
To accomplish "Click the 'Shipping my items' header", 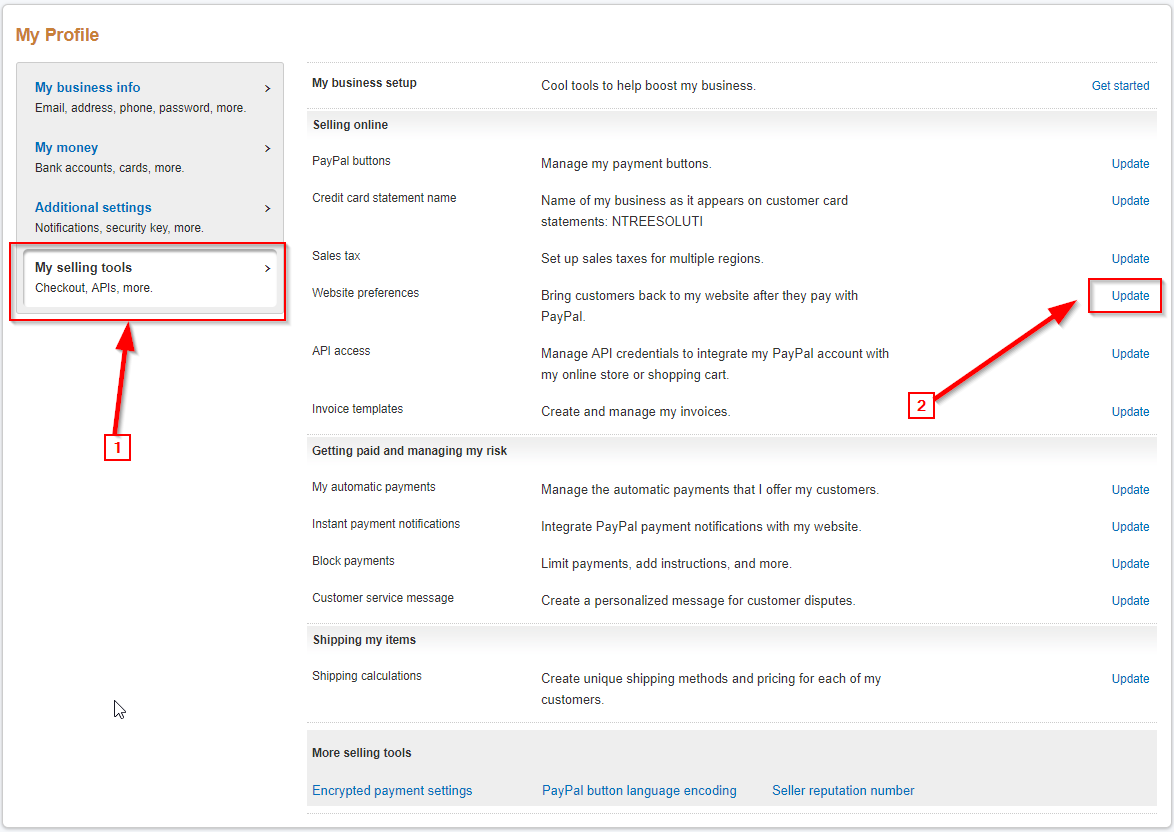I will pyautogui.click(x=364, y=640).
